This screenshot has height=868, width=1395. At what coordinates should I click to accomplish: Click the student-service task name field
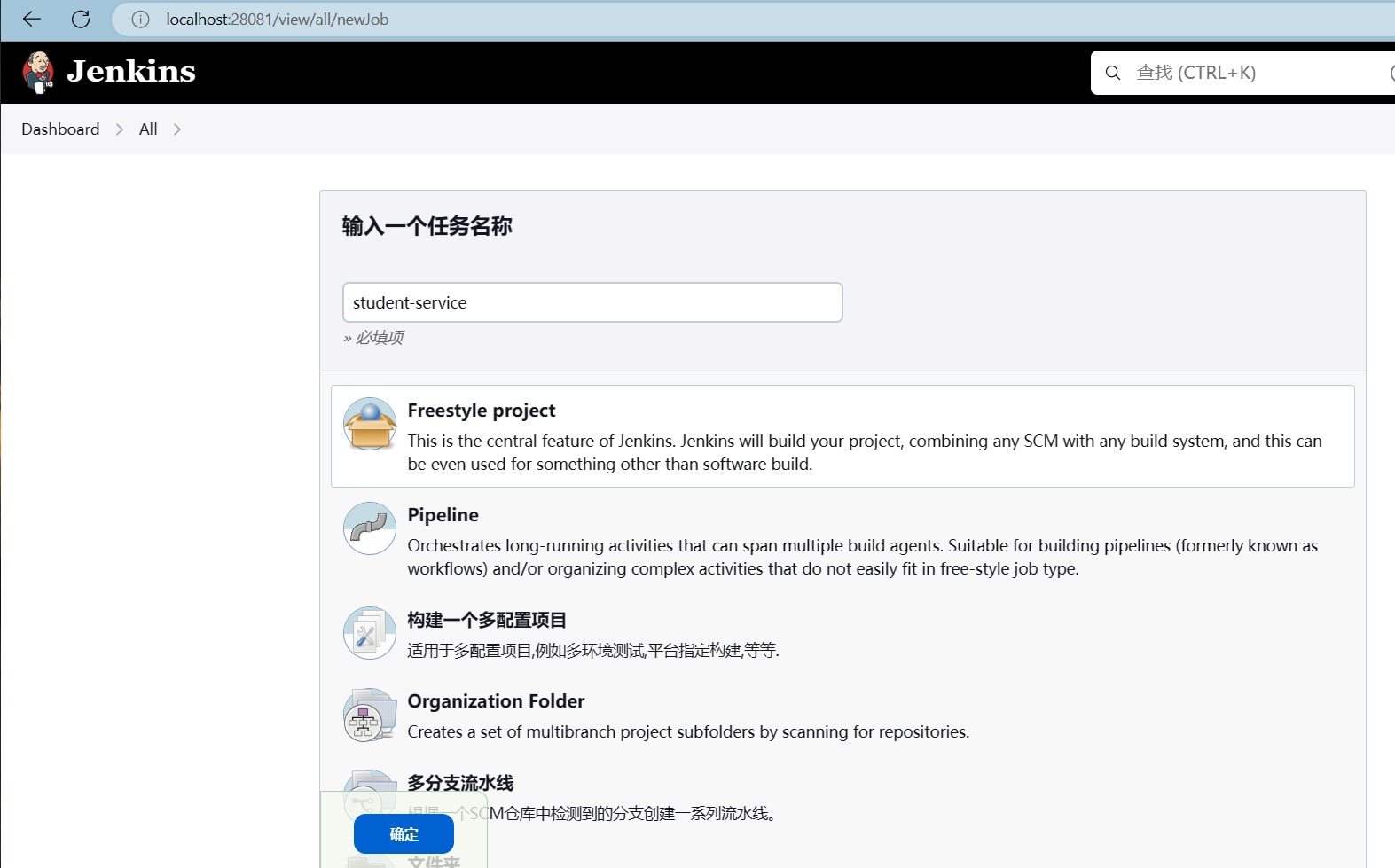(x=592, y=302)
